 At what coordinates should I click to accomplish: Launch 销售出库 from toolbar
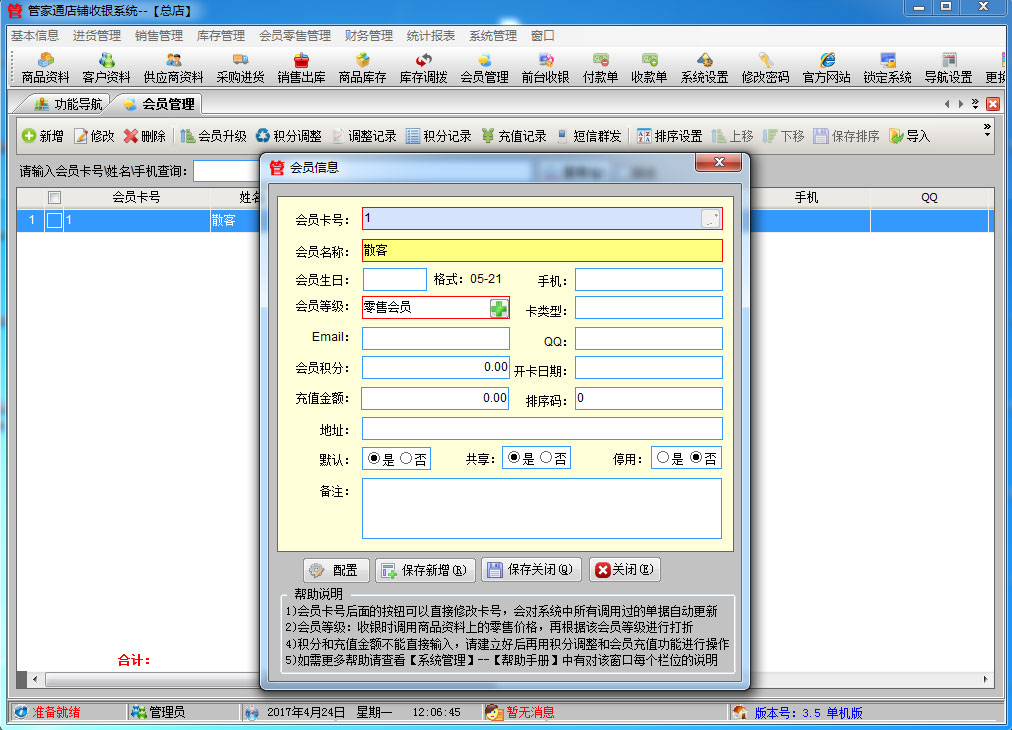[x=301, y=68]
